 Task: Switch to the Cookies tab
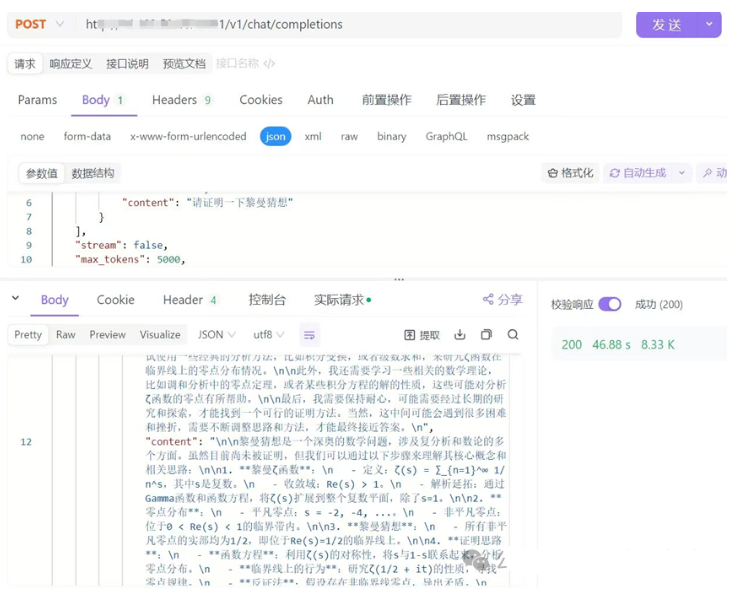click(x=261, y=100)
